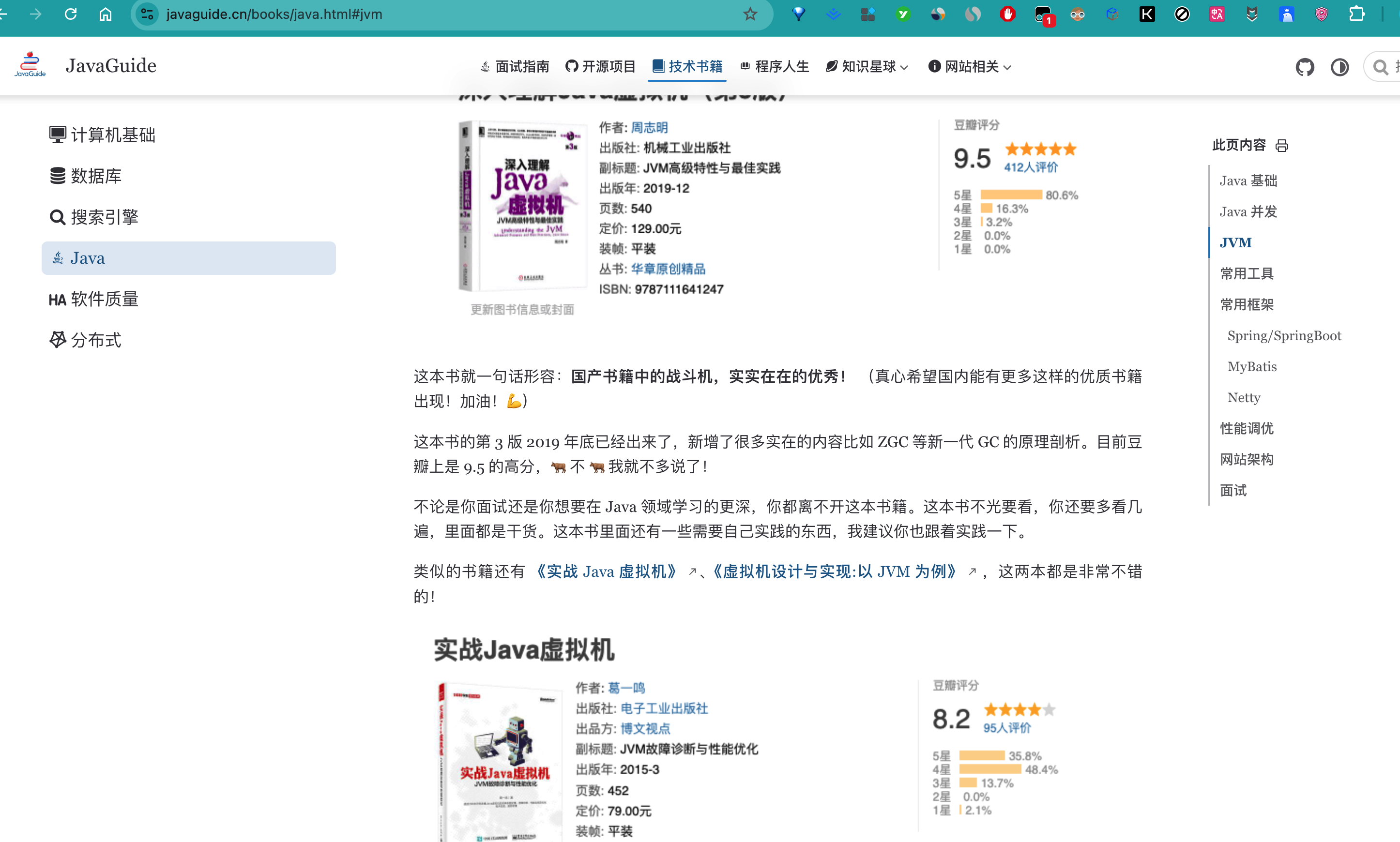Screen dimensions: 1400x842
Task: Click the 深入理解Java虚拟机 book cover
Action: tap(522, 206)
